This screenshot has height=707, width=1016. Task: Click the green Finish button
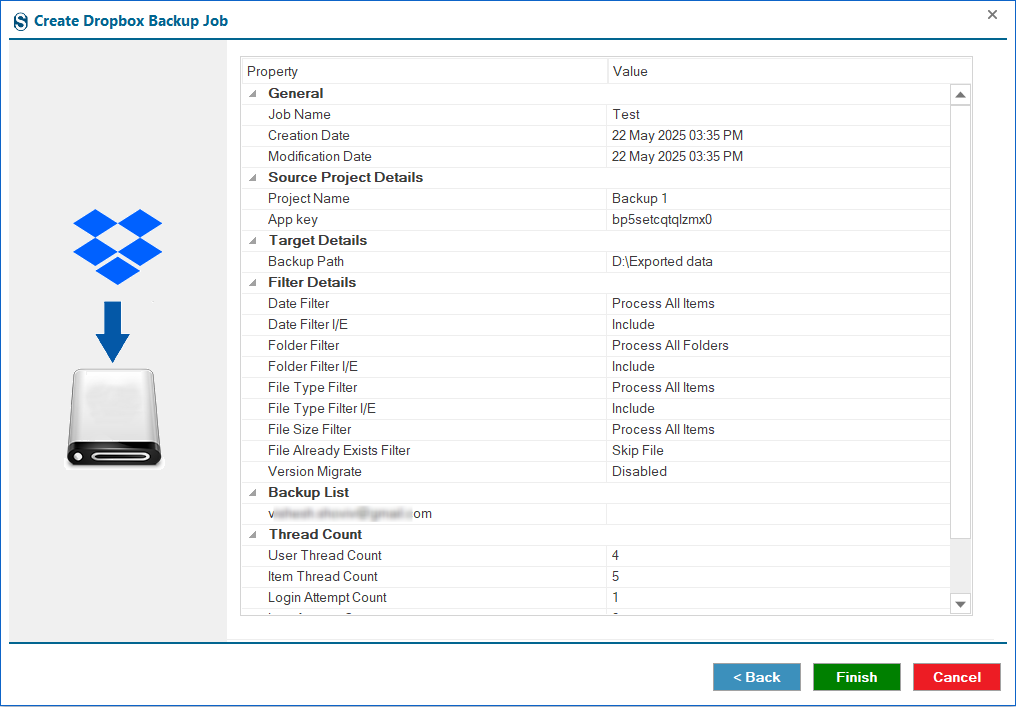tap(857, 677)
